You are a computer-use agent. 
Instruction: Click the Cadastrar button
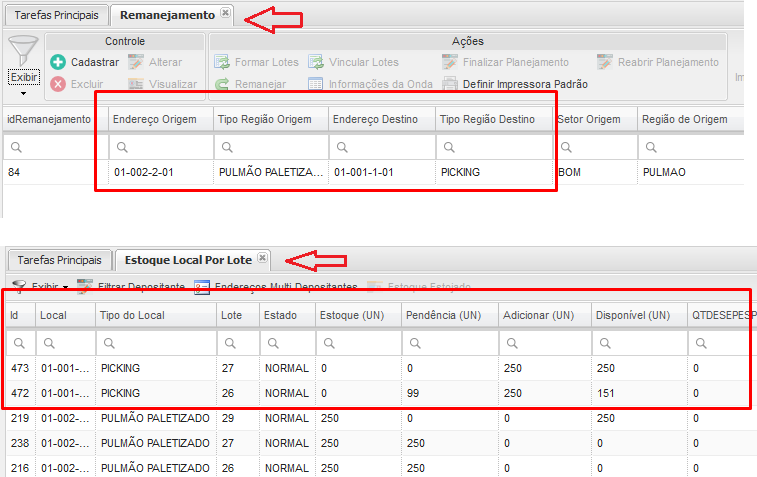pyautogui.click(x=85, y=62)
